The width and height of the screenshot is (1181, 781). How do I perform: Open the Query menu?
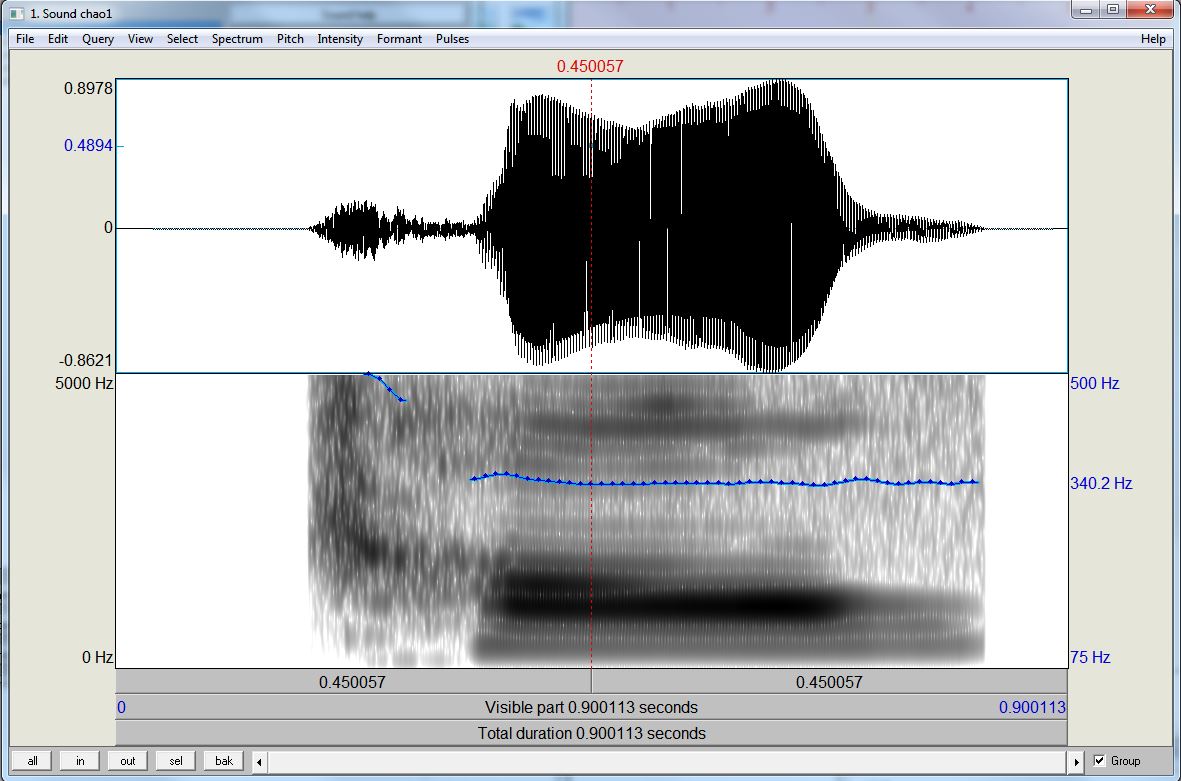click(98, 39)
